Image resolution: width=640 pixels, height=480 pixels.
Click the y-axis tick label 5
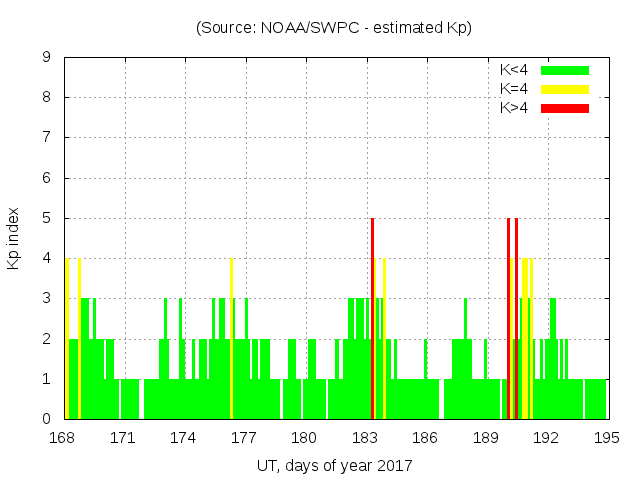(x=47, y=218)
